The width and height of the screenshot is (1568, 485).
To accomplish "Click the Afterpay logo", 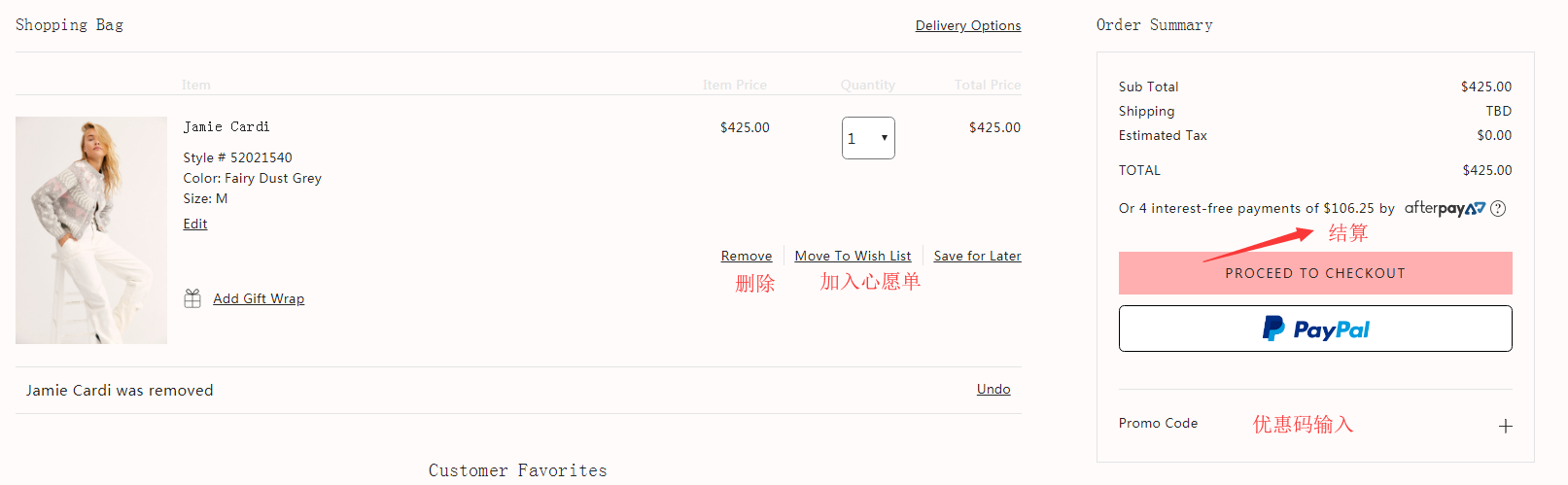I will click(x=1445, y=208).
